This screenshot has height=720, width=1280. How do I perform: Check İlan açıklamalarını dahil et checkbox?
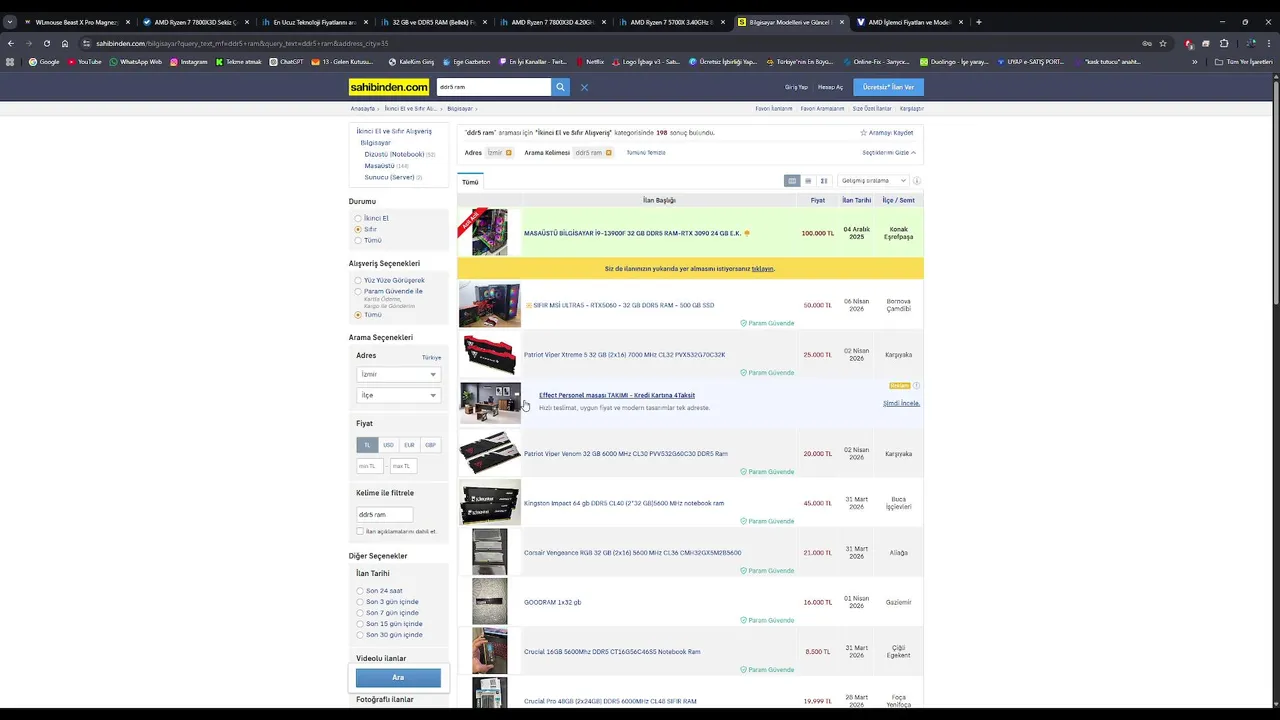click(360, 531)
